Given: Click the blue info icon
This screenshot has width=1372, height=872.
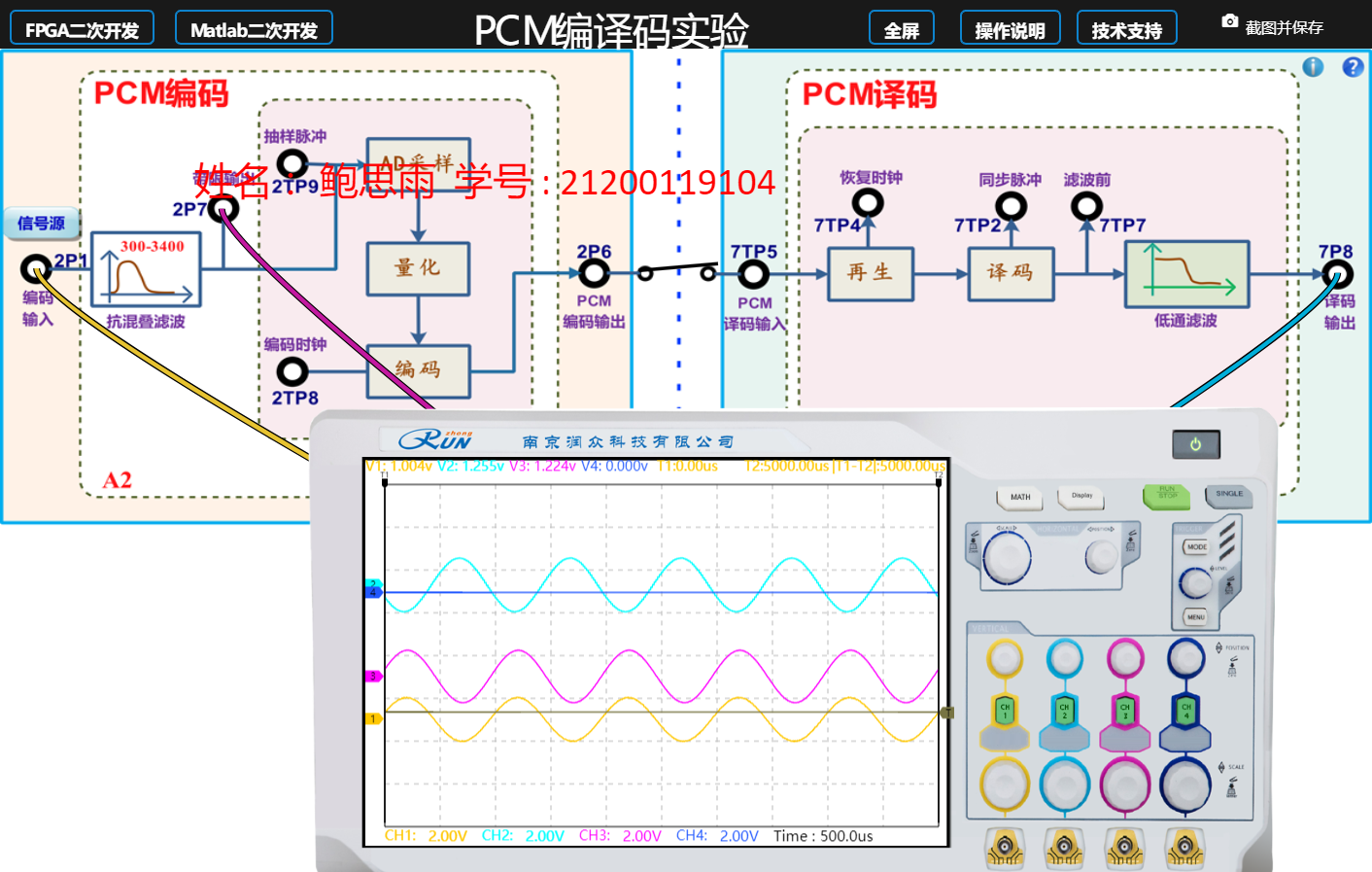Looking at the screenshot, I should tap(1313, 67).
